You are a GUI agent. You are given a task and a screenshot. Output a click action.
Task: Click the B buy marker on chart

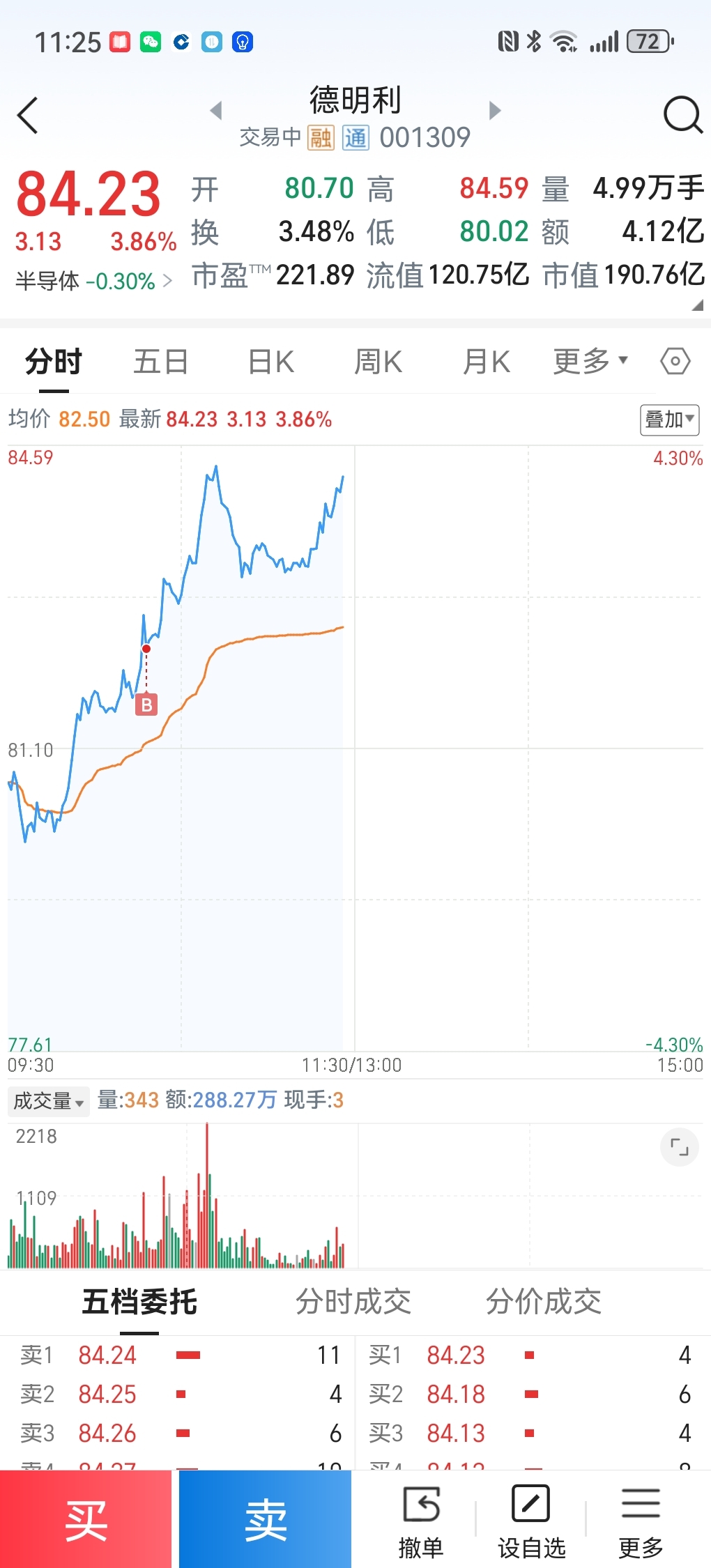tap(146, 705)
